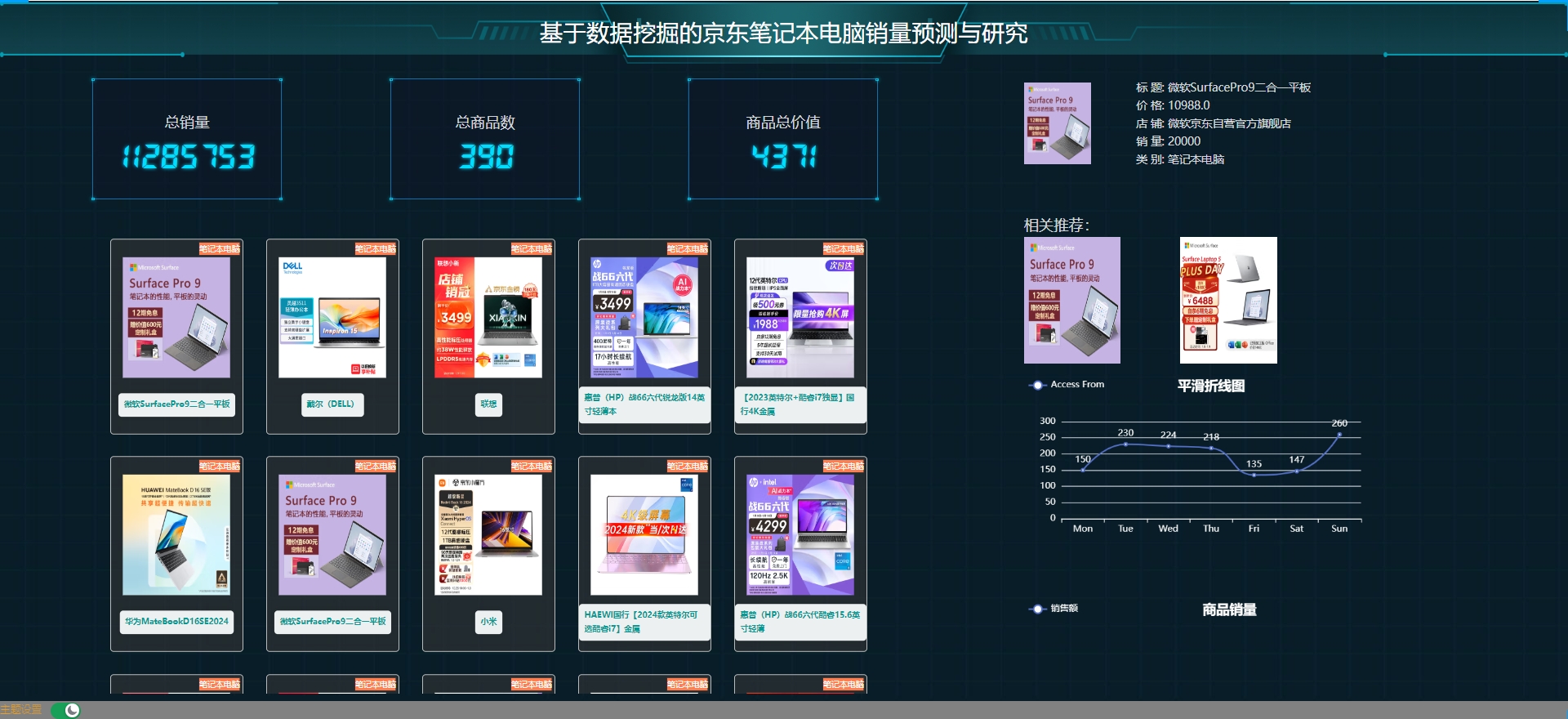Open the HAEWI国行 [2024款英特尔] product title

point(644,622)
